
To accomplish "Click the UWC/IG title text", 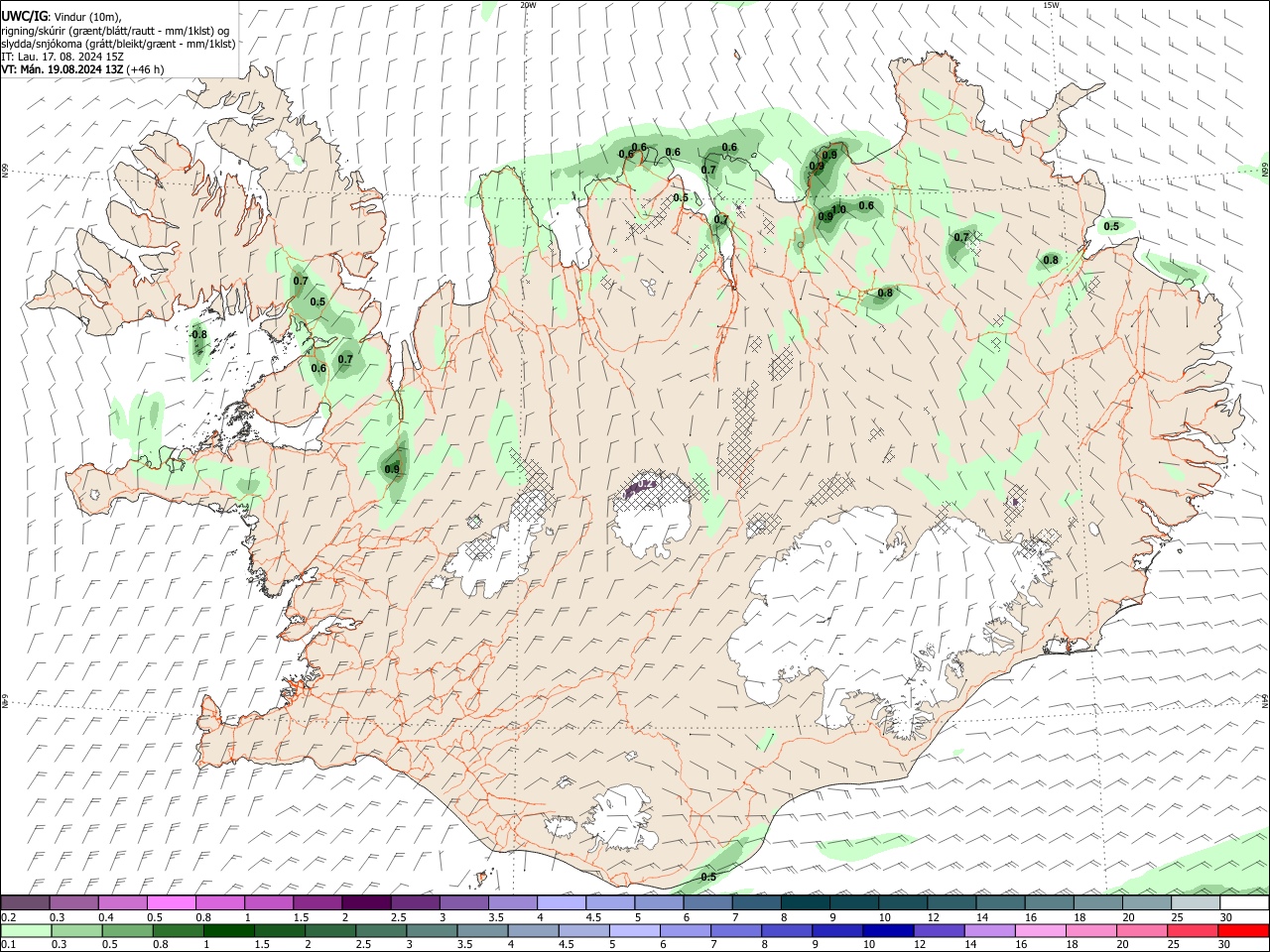I will pos(24,16).
